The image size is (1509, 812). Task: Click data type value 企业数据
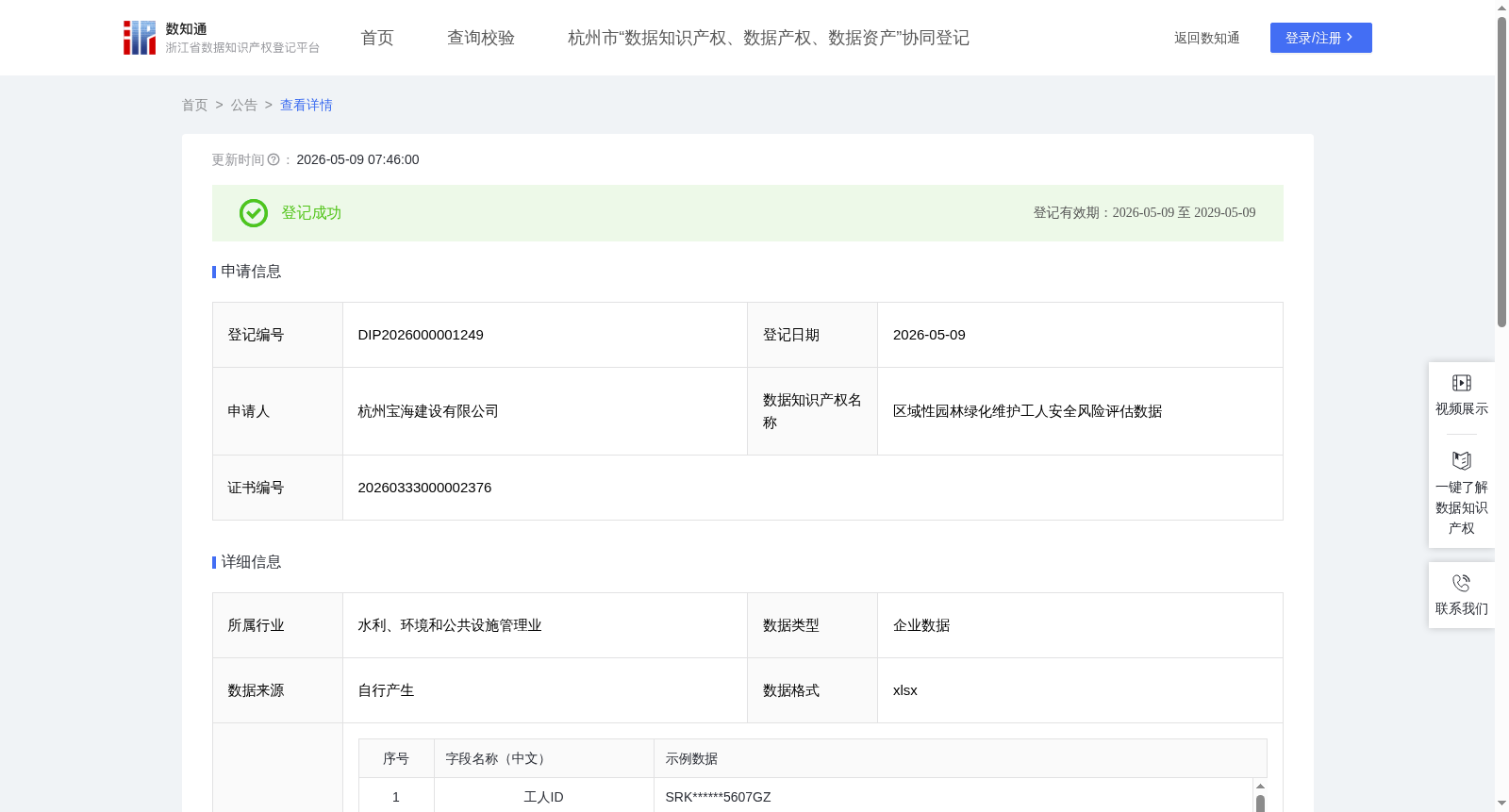(921, 625)
